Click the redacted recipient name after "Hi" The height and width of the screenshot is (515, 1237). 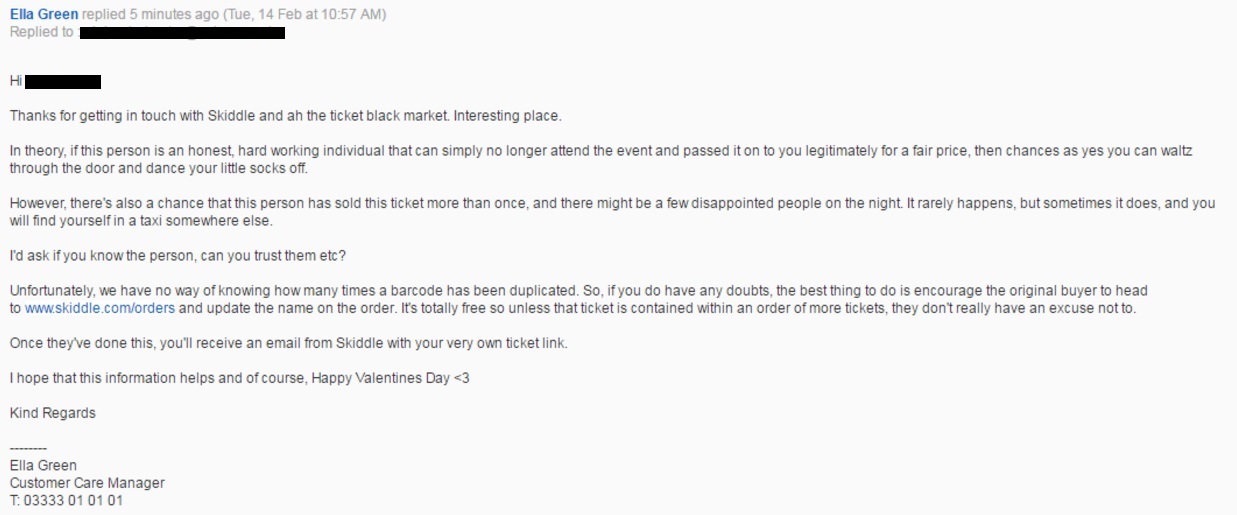(x=62, y=81)
